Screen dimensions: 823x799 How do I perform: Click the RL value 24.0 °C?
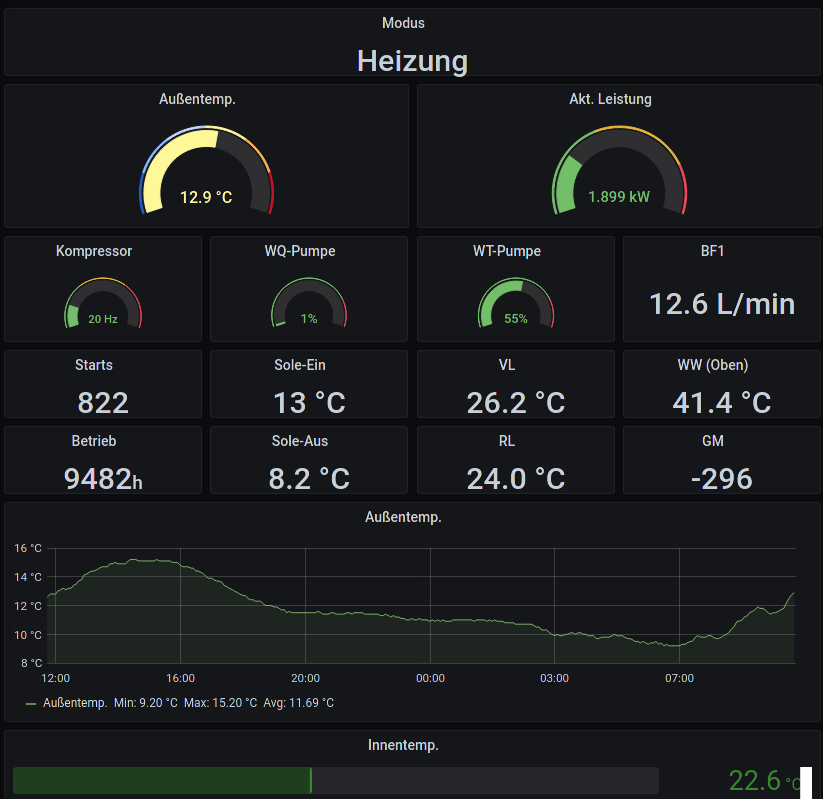pyautogui.click(x=516, y=479)
